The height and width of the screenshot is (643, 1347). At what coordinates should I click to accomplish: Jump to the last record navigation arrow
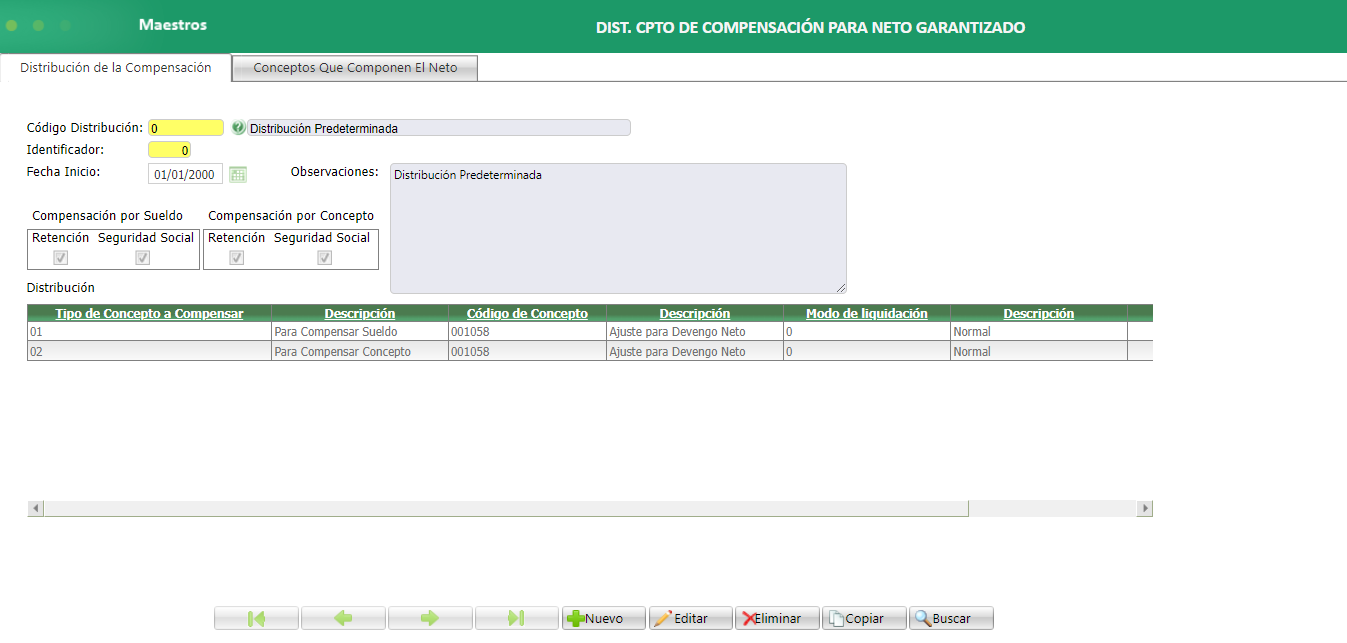tap(516, 617)
